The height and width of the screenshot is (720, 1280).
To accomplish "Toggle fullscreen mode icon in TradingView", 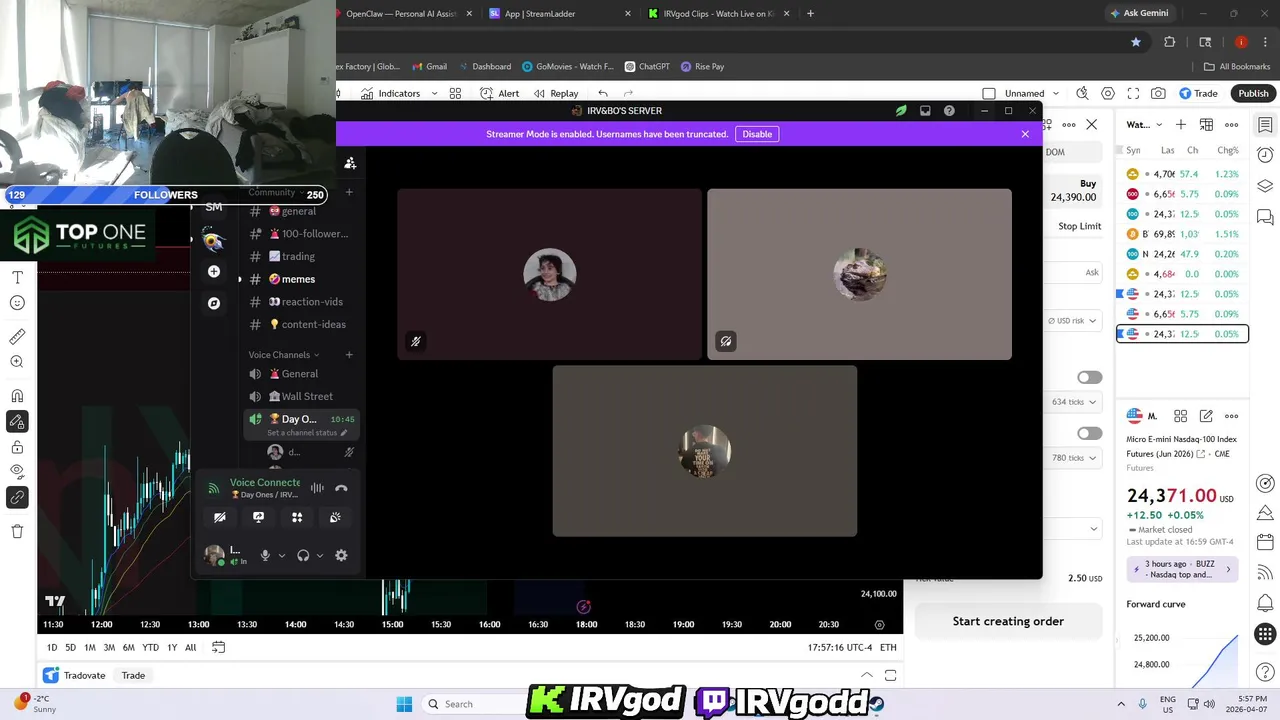I will [x=1133, y=93].
